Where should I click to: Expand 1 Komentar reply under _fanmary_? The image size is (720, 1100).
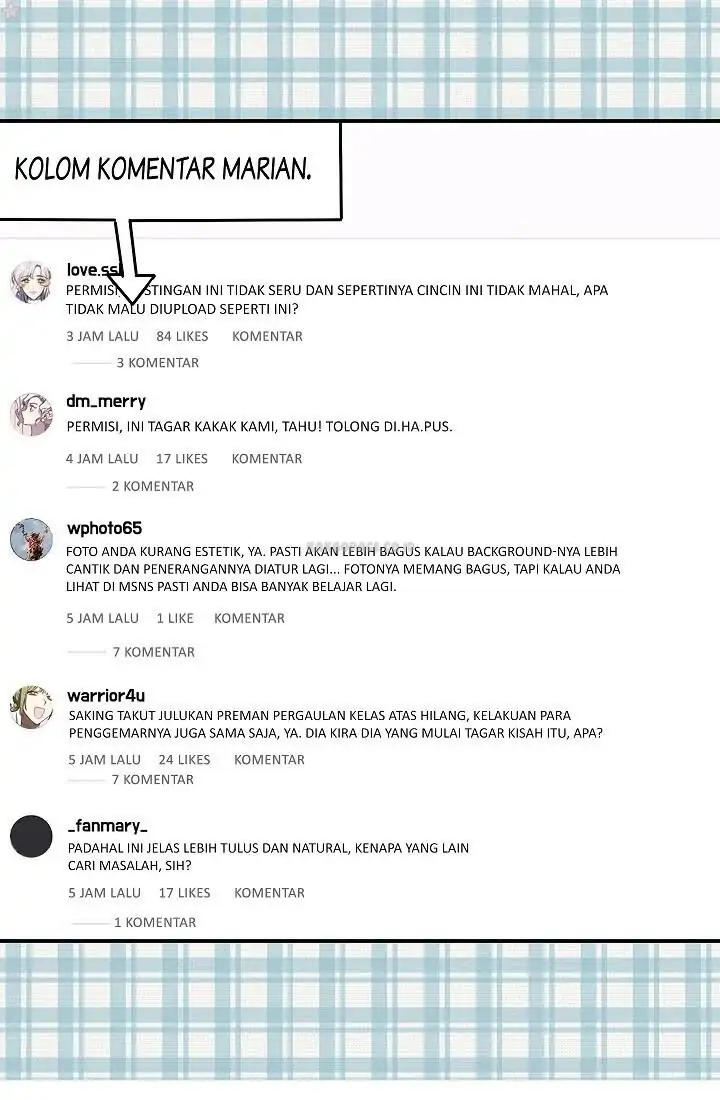tap(154, 923)
